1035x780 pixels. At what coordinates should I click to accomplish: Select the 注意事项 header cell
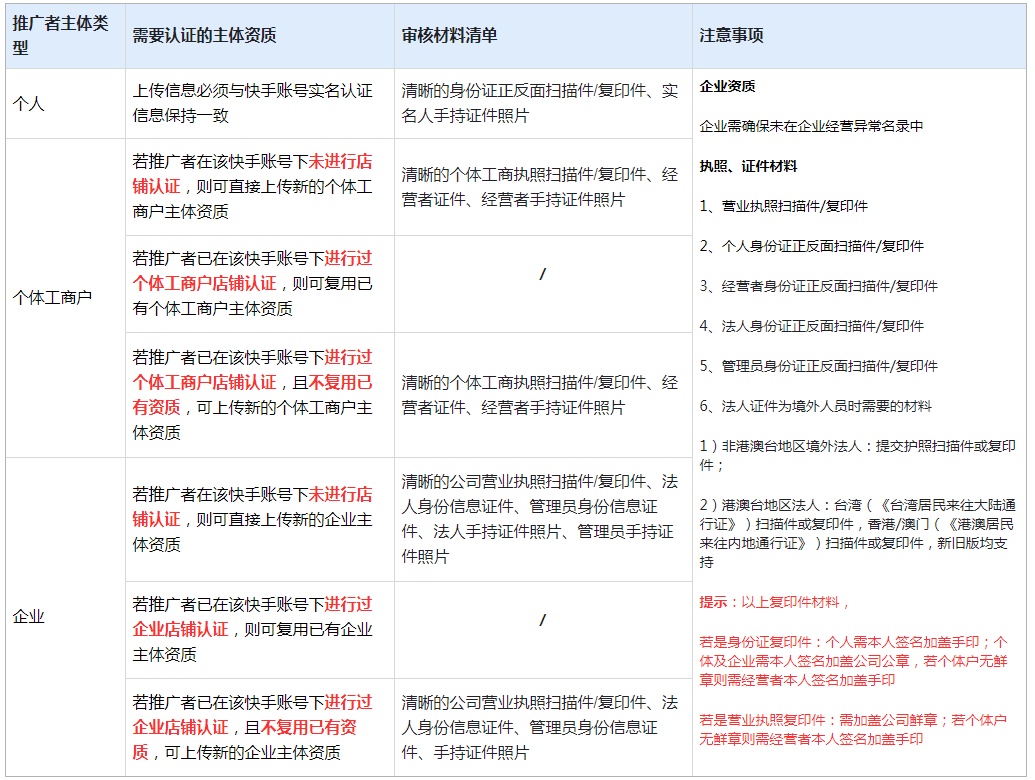tap(859, 36)
